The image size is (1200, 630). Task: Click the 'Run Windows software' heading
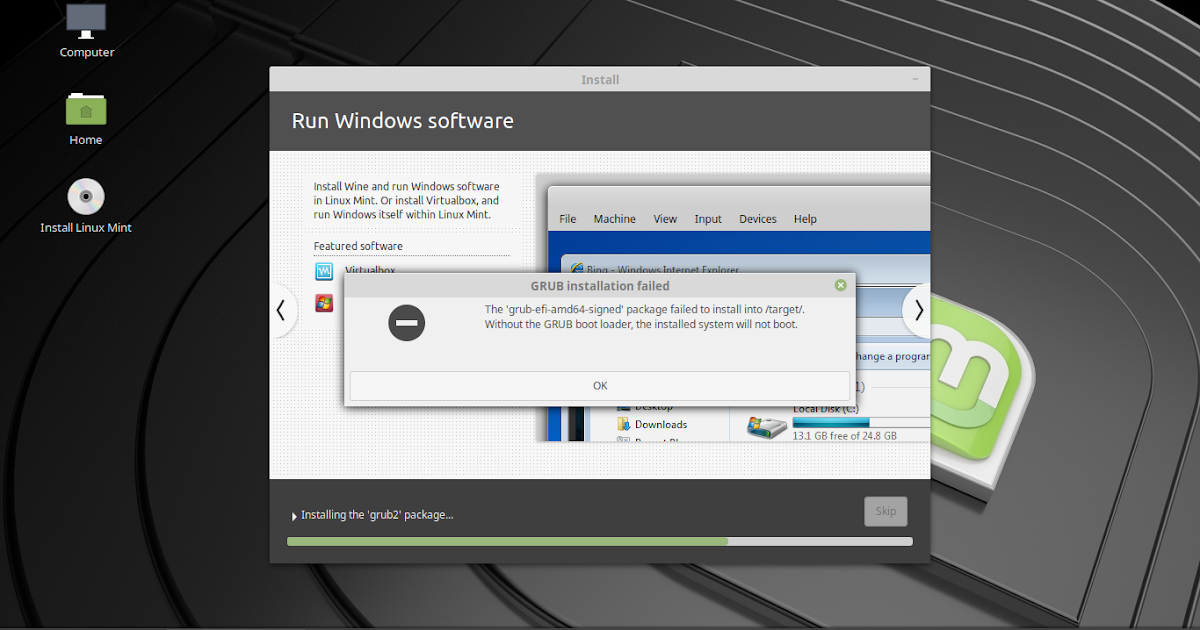tap(402, 121)
